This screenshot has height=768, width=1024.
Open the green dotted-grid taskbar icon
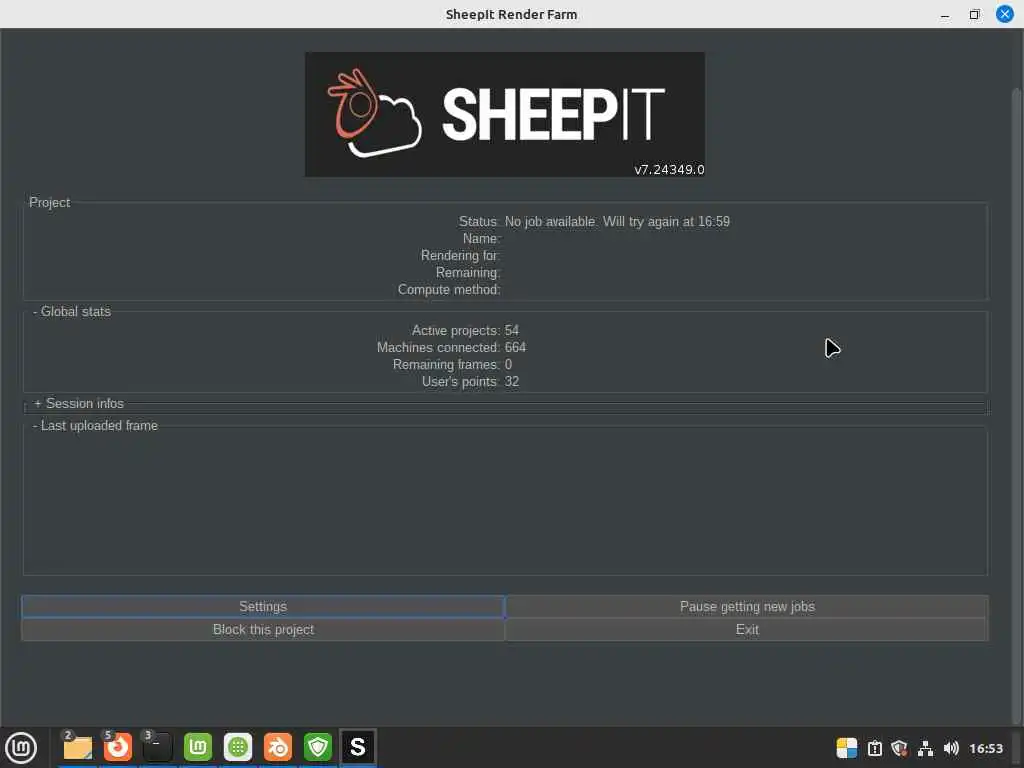pos(238,747)
